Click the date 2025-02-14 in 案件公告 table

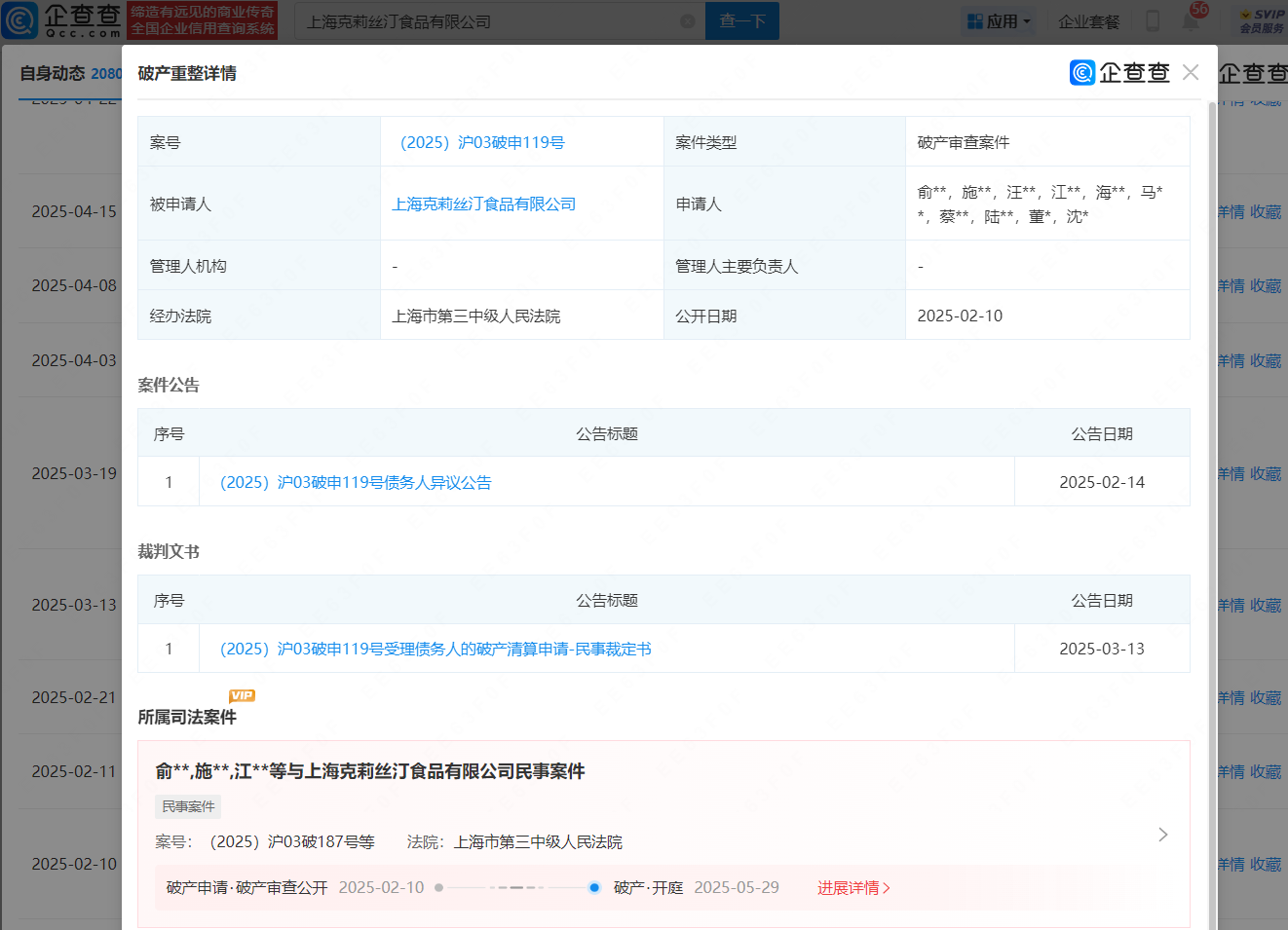(1102, 482)
